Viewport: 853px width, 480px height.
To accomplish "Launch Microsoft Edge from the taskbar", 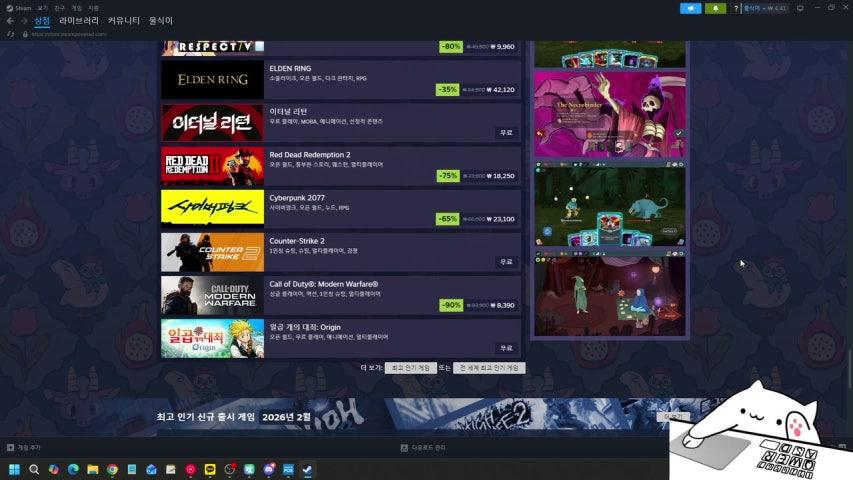I will pos(73,469).
